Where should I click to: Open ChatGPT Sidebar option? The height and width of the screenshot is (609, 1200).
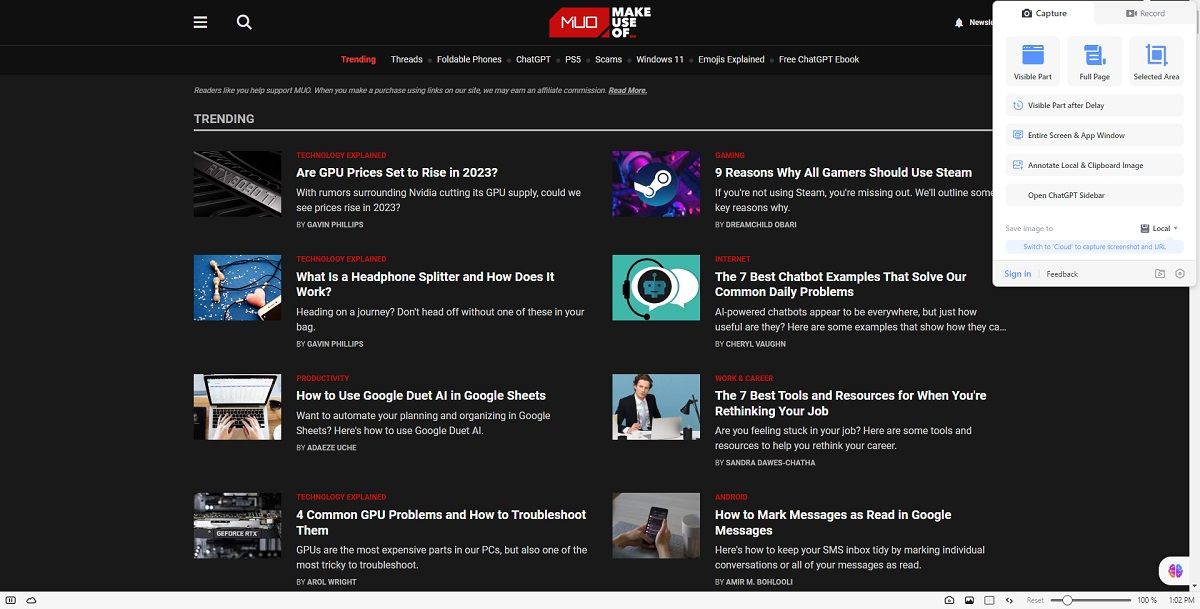click(x=1094, y=195)
